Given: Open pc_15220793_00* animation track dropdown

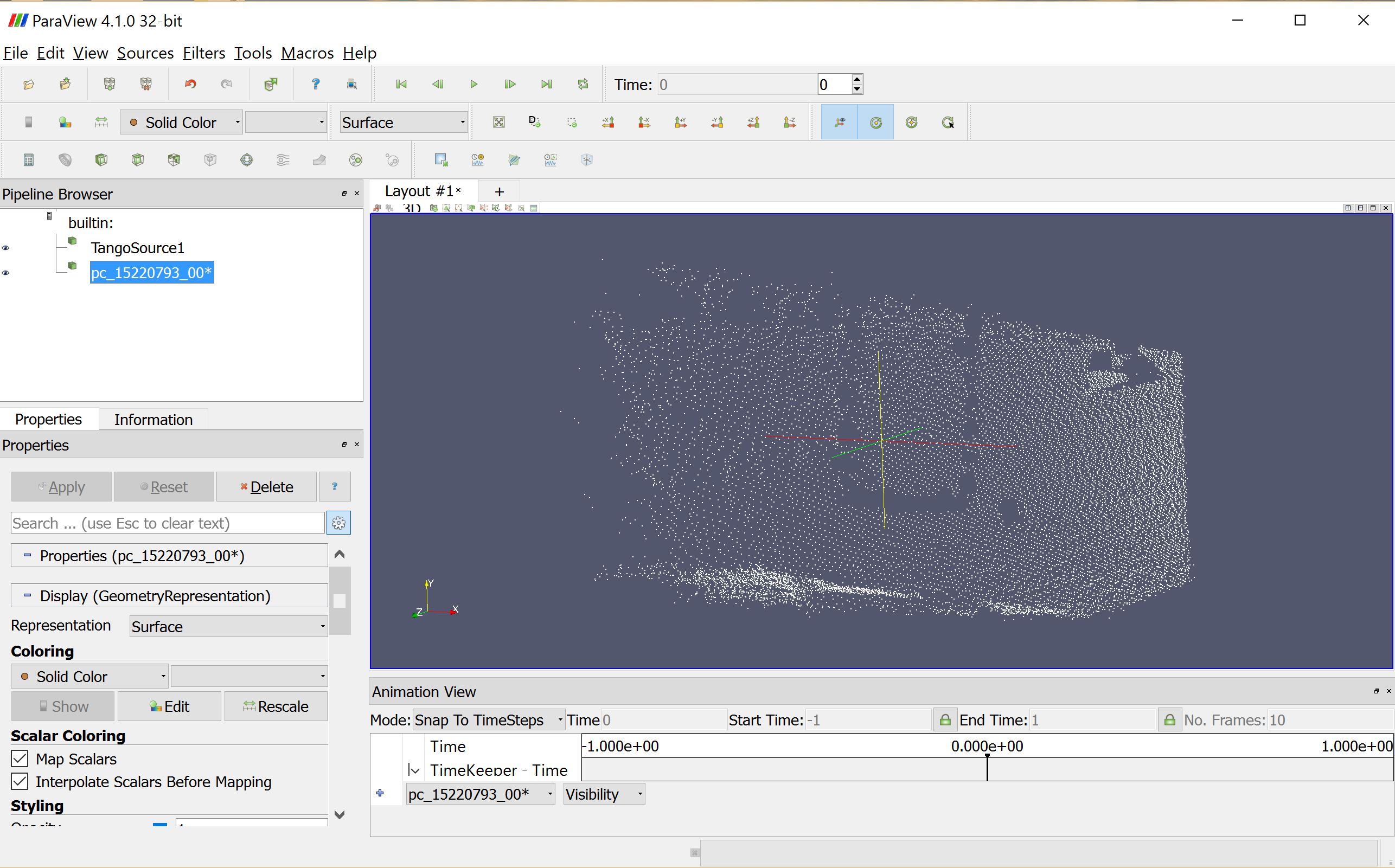Looking at the screenshot, I should 480,794.
